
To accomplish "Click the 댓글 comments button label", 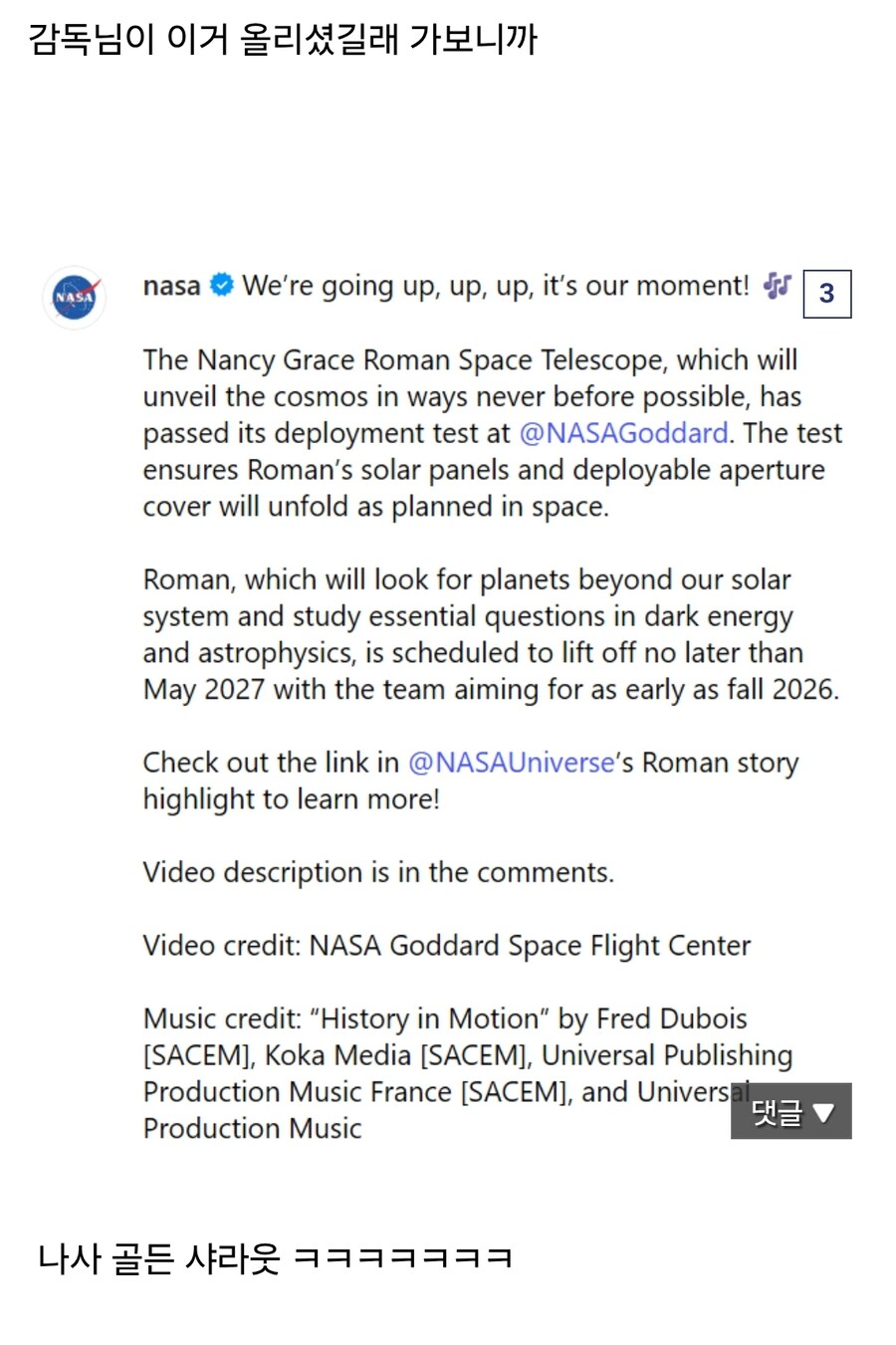I will pyautogui.click(x=778, y=1112).
